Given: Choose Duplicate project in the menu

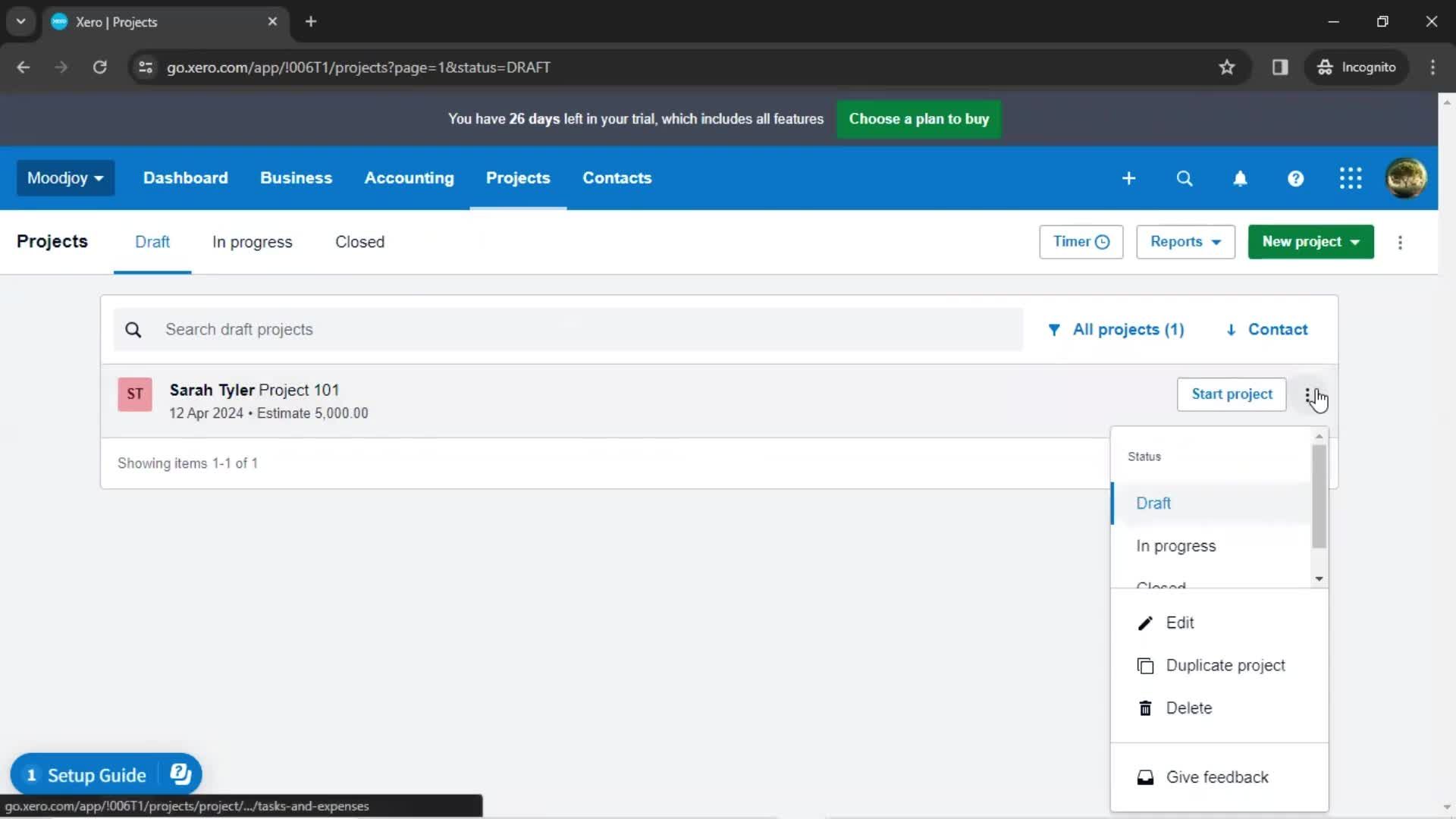Looking at the screenshot, I should coord(1219,665).
